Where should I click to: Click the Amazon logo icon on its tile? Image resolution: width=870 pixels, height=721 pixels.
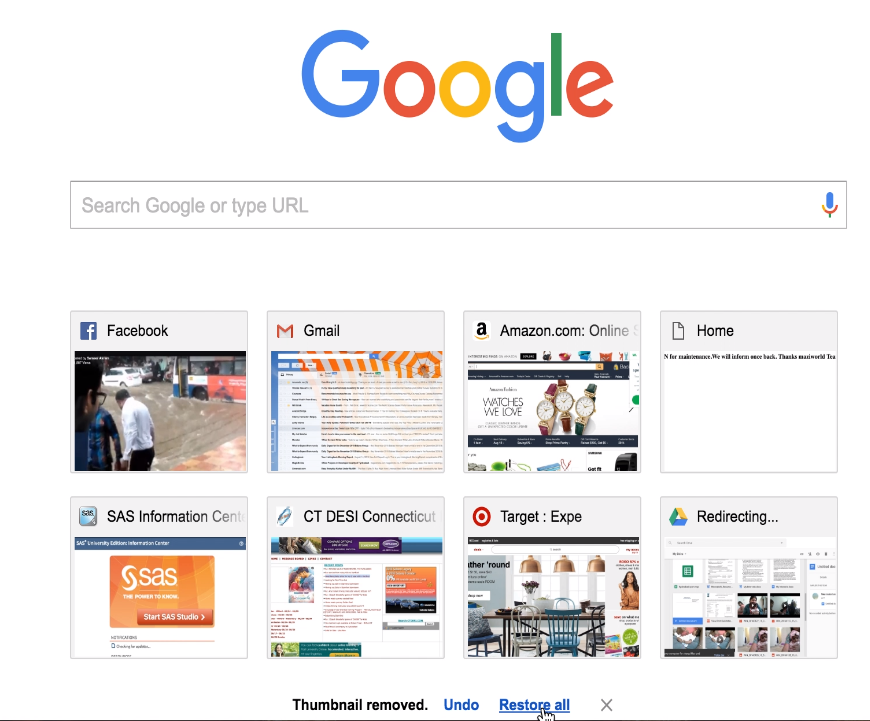tap(481, 331)
